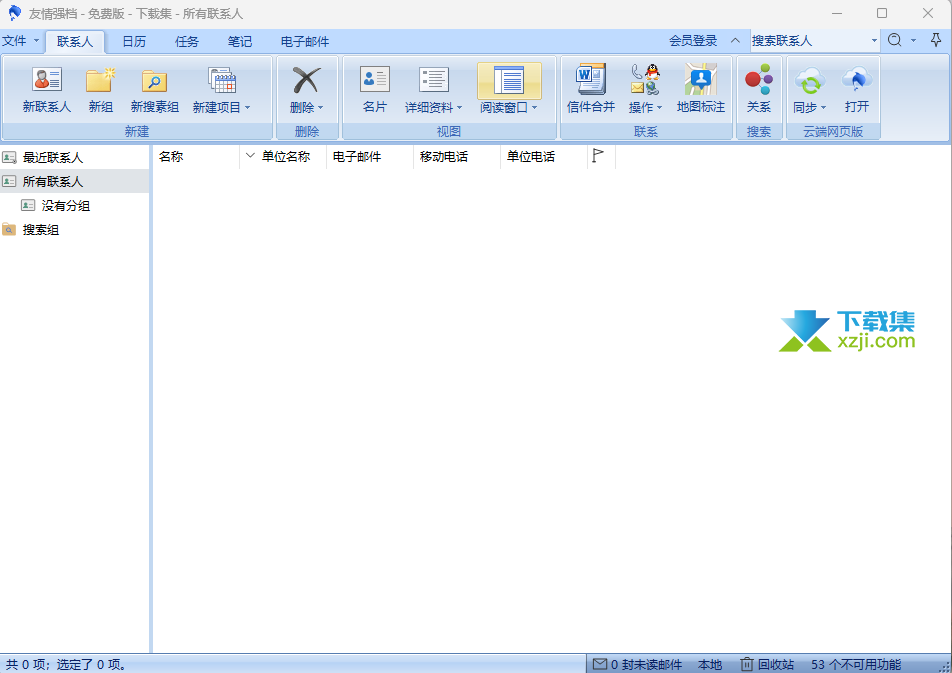The image size is (952, 673).
Task: Open 详细资料 view options dropdown
Action: tap(434, 107)
